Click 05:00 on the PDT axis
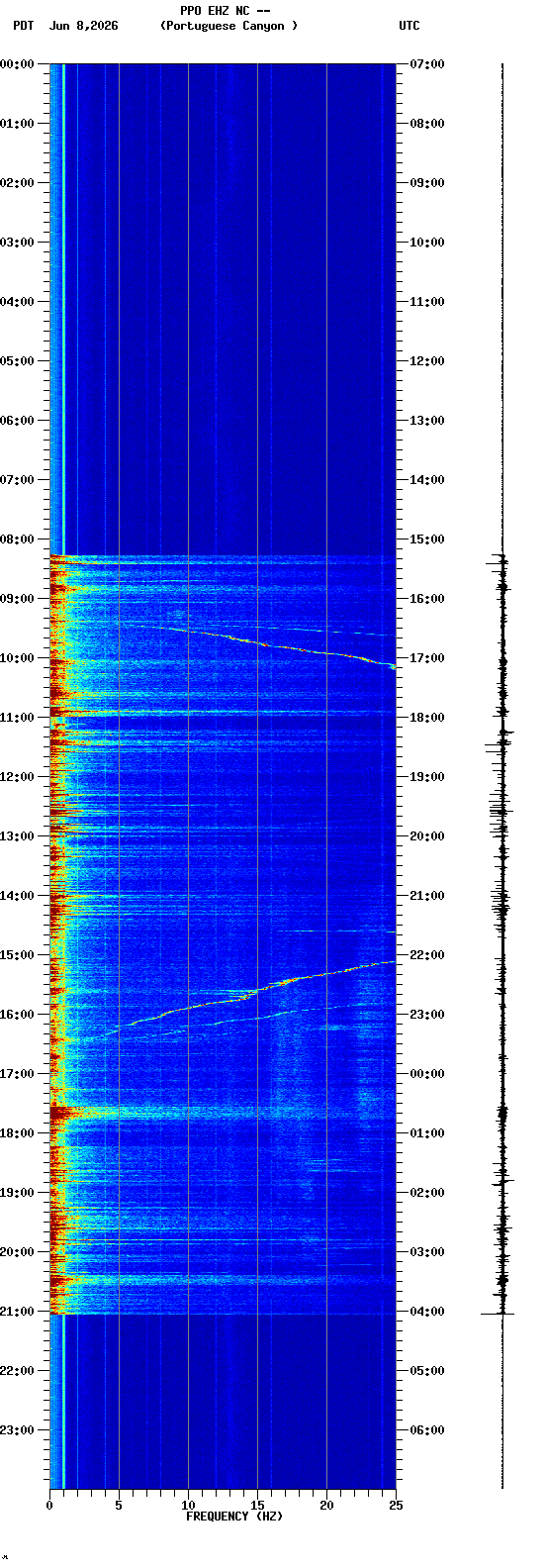Viewport: 546px width, 1568px height. (17, 361)
